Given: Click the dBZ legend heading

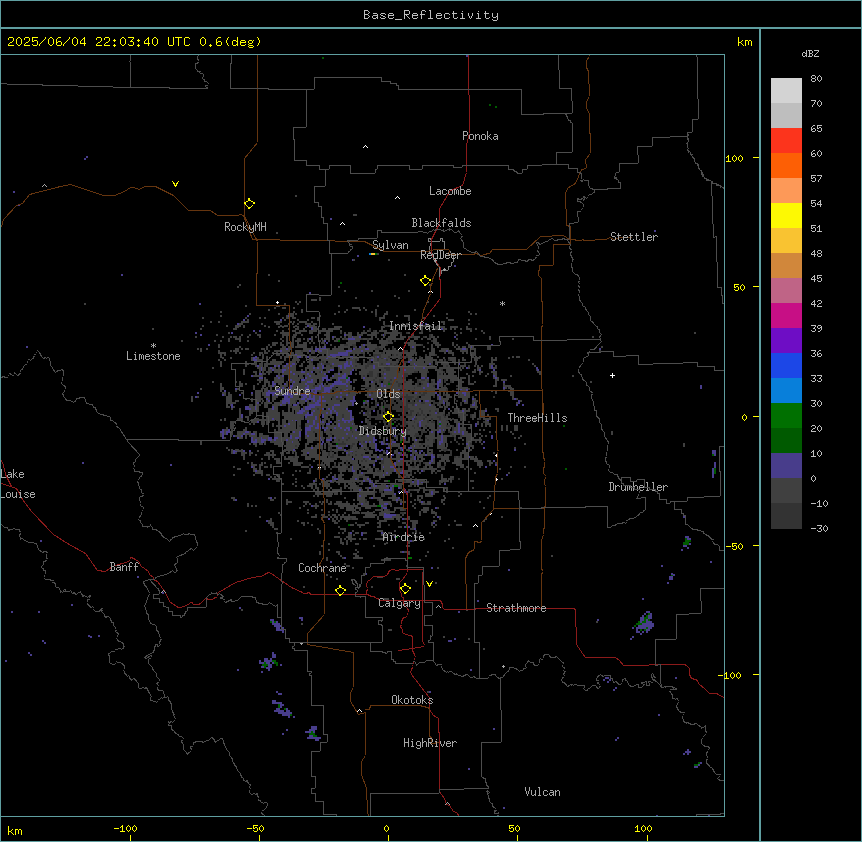Looking at the screenshot, I should pyautogui.click(x=810, y=53).
